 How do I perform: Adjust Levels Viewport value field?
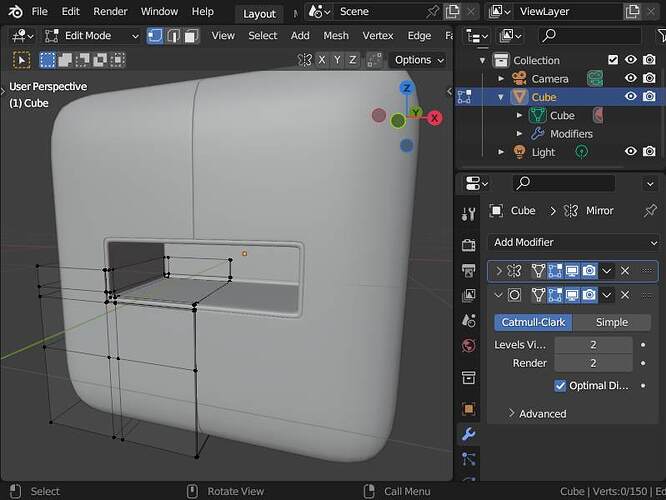pyautogui.click(x=593, y=345)
